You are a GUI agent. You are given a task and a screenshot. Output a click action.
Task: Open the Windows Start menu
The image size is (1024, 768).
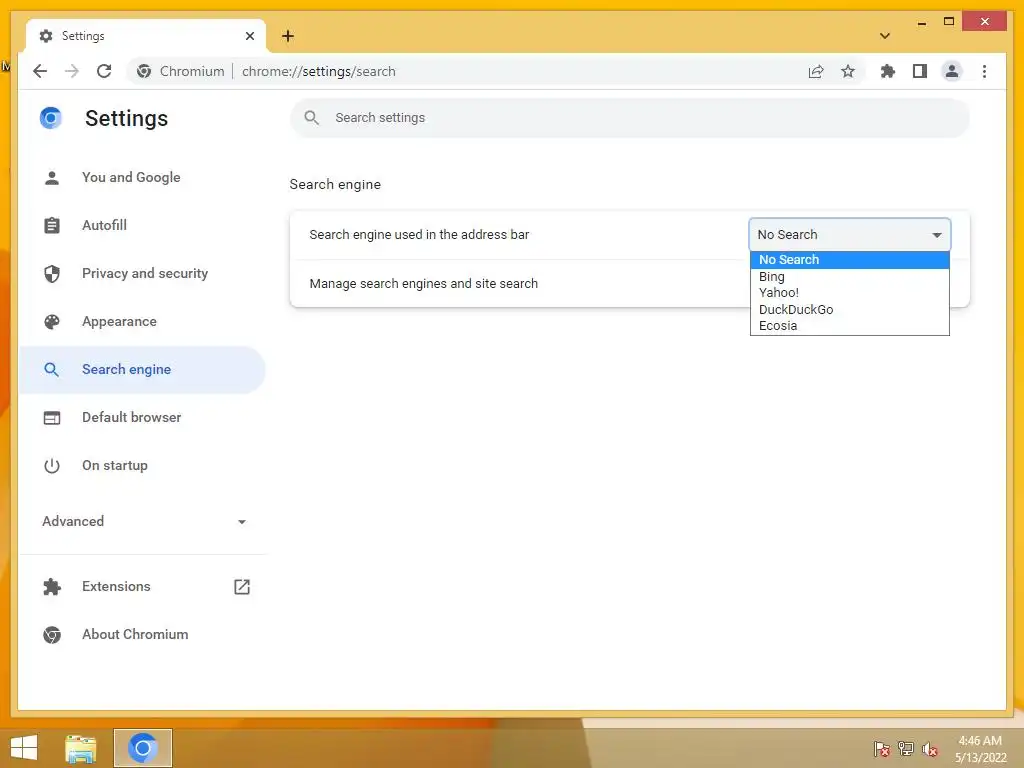24,748
